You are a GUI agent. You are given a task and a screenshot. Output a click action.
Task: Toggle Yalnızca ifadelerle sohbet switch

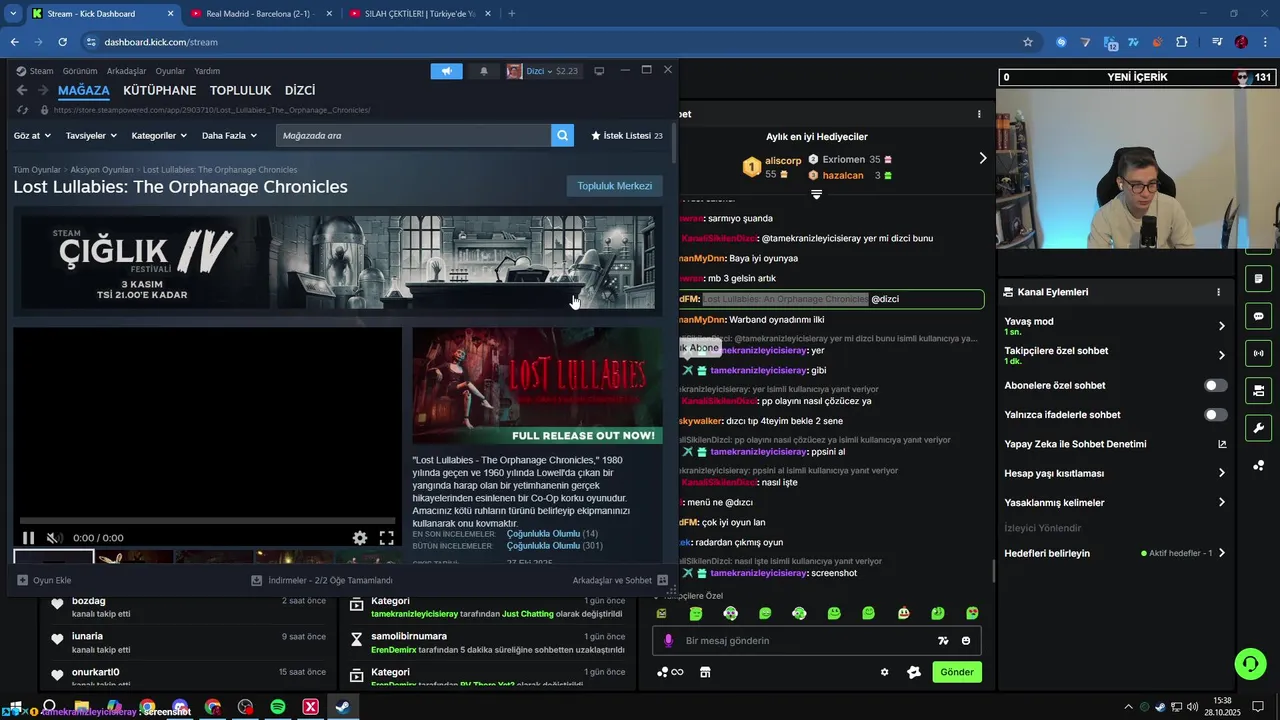click(1215, 414)
